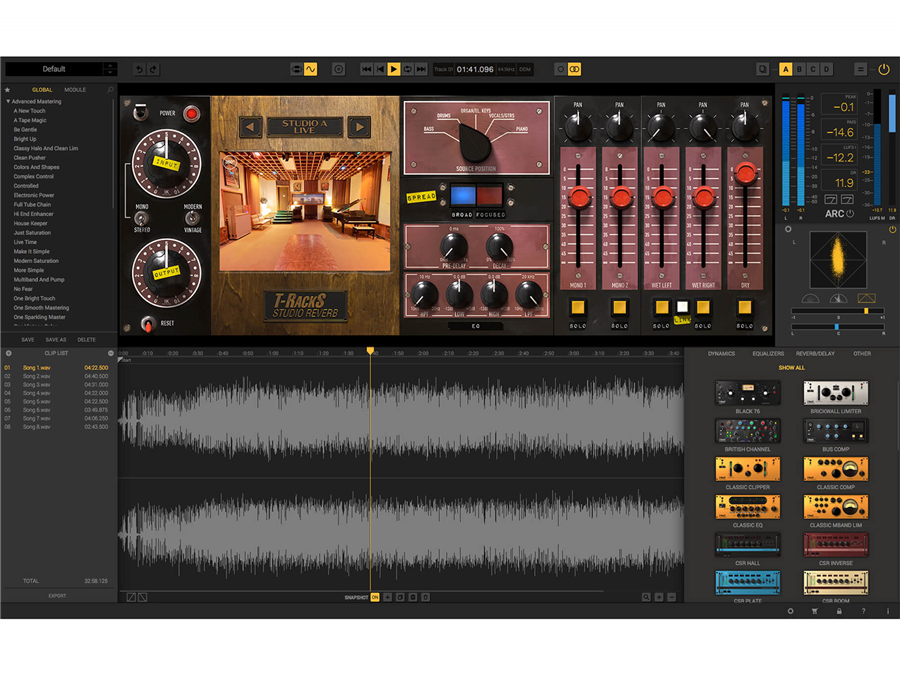
Task: Open the Module presets tab
Action: (75, 90)
